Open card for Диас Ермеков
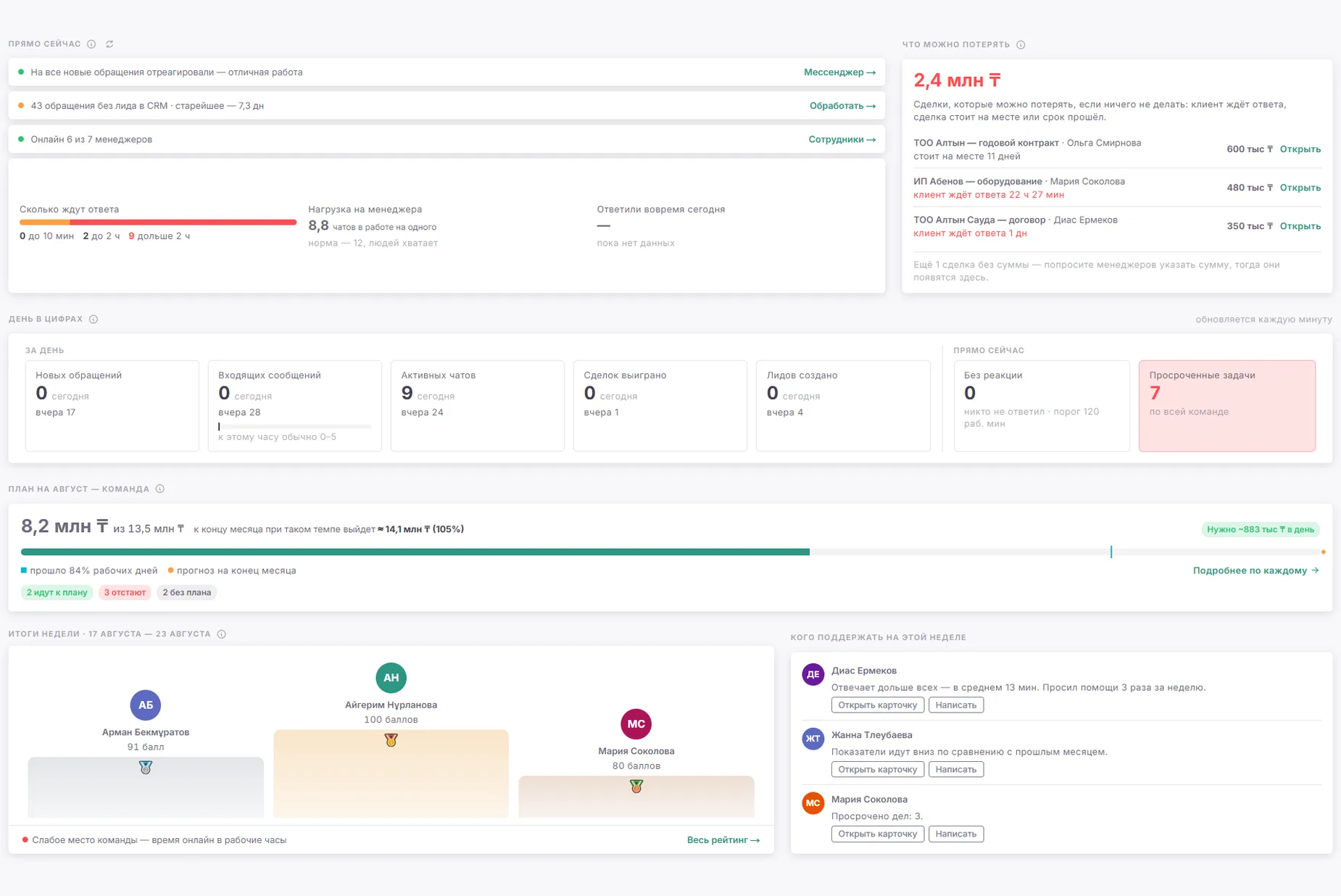The height and width of the screenshot is (896, 1341). (878, 705)
